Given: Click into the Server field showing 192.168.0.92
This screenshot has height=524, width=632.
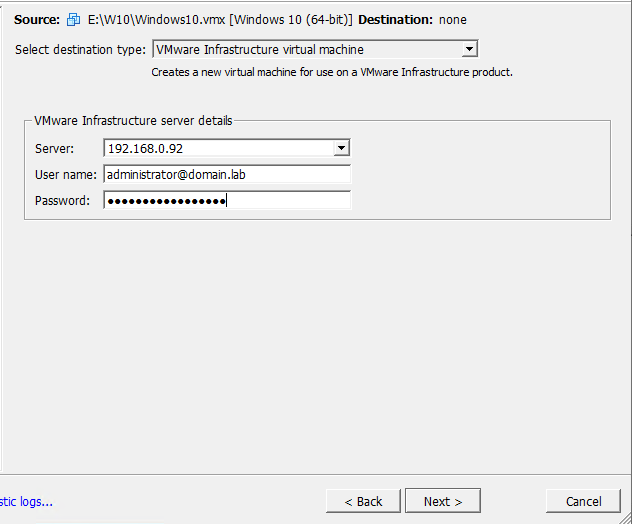Looking at the screenshot, I should (227, 148).
